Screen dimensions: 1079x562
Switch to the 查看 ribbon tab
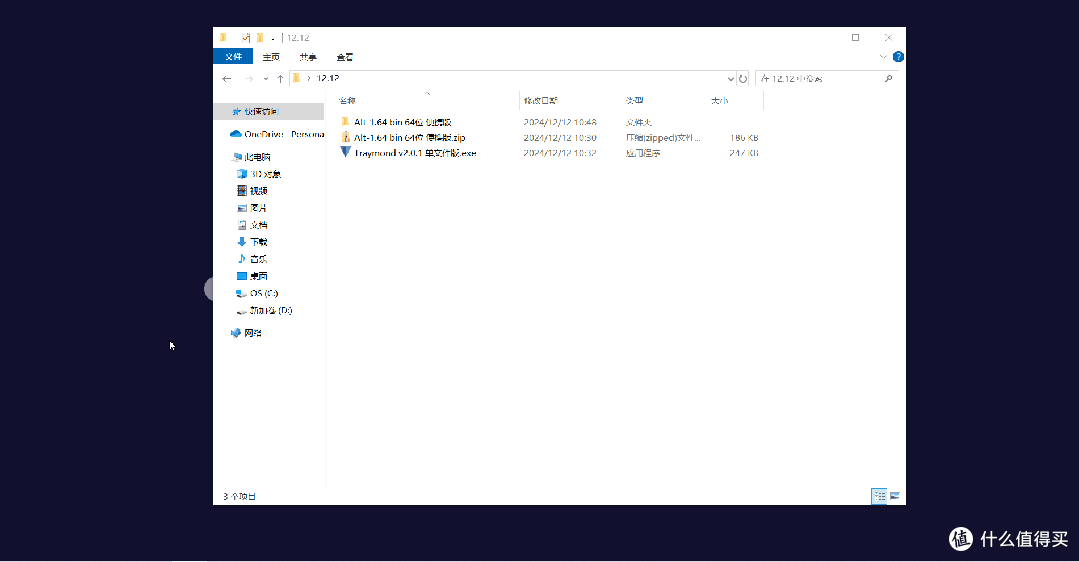coord(345,57)
